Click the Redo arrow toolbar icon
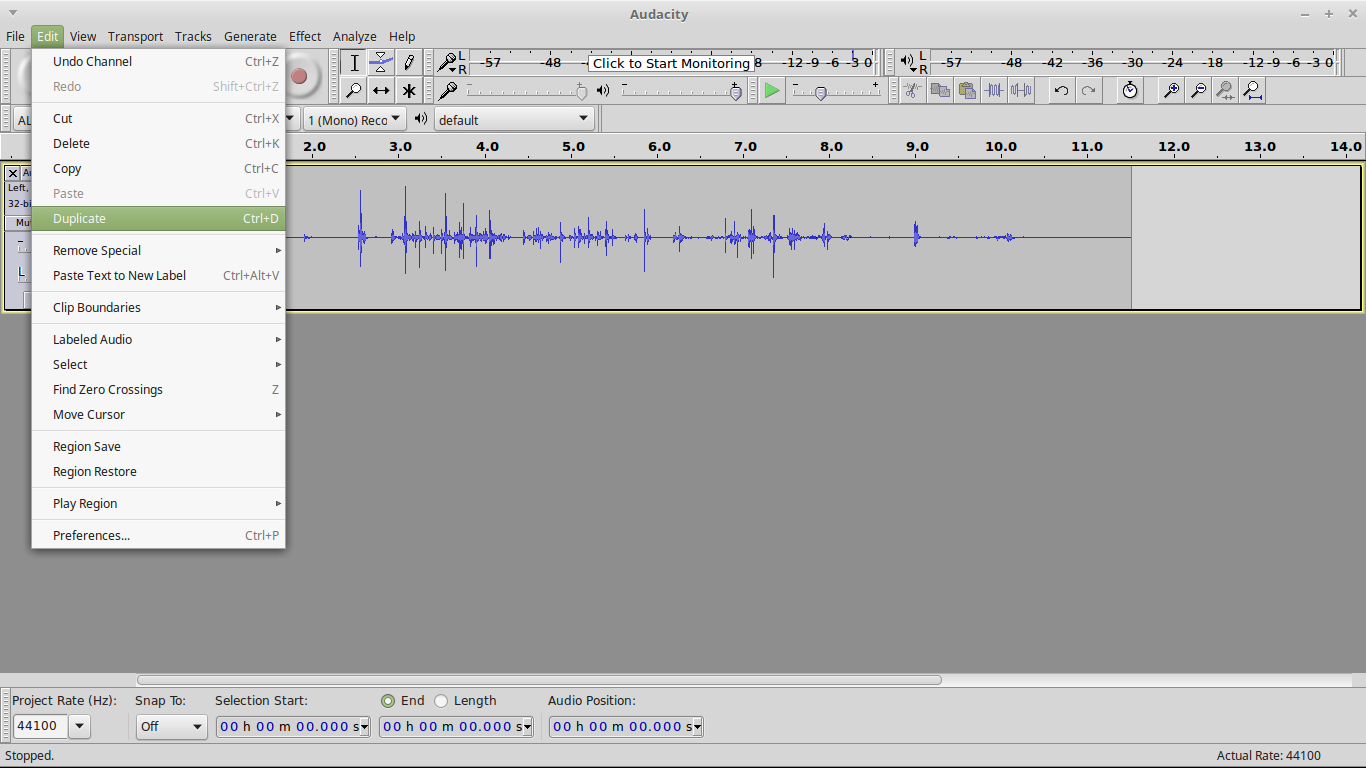Viewport: 1366px width, 768px height. tap(1088, 91)
